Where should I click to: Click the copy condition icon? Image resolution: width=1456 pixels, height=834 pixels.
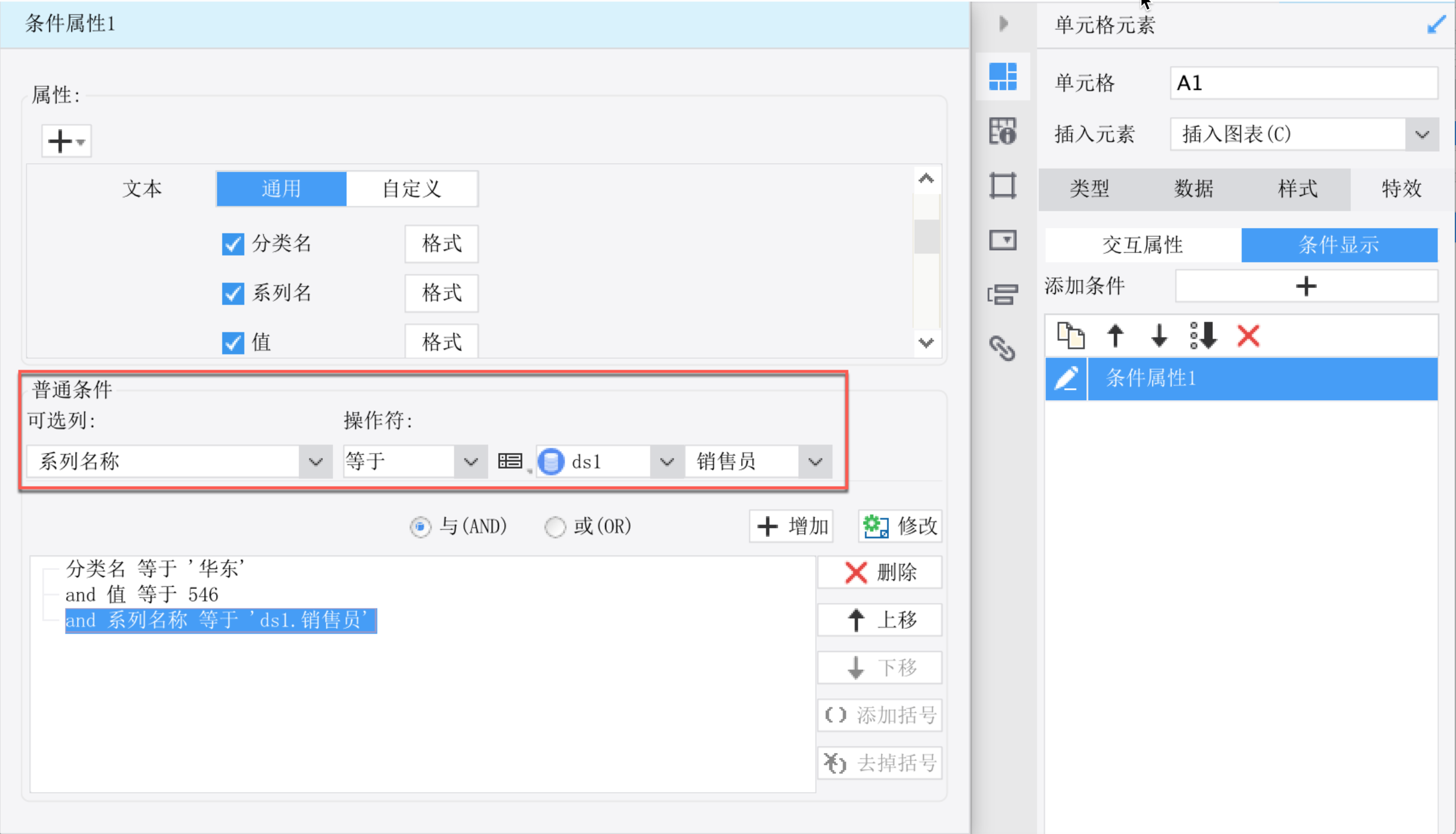coord(1071,335)
